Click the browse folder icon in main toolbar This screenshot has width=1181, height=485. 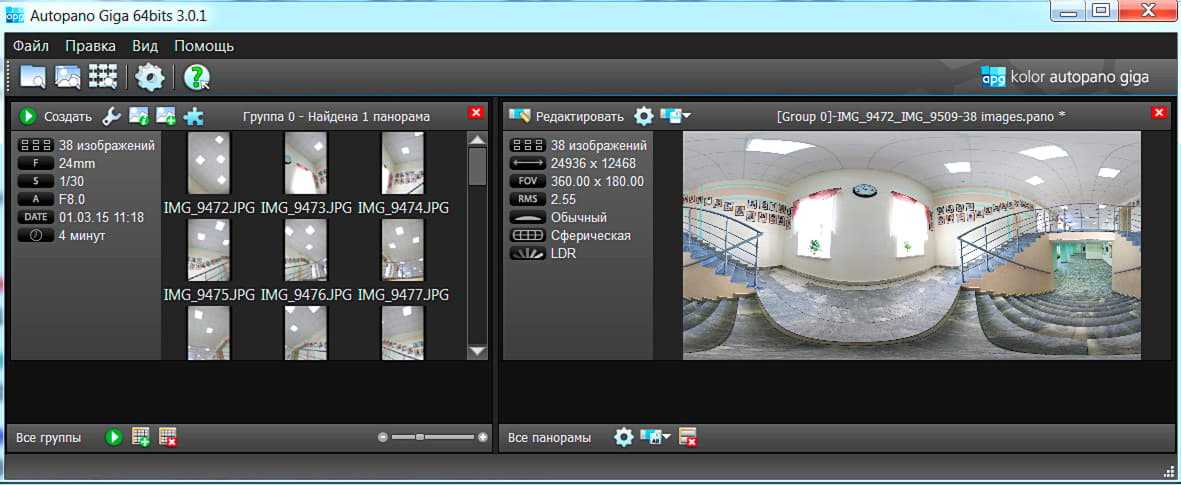coord(33,77)
